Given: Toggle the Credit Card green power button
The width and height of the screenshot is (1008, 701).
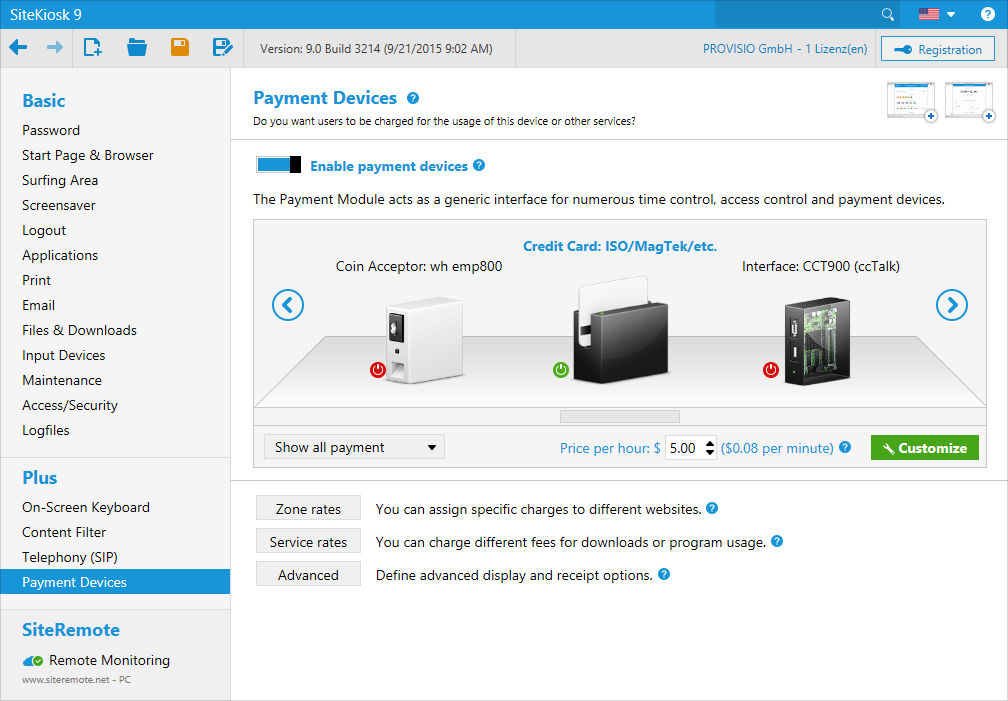Looking at the screenshot, I should (561, 370).
